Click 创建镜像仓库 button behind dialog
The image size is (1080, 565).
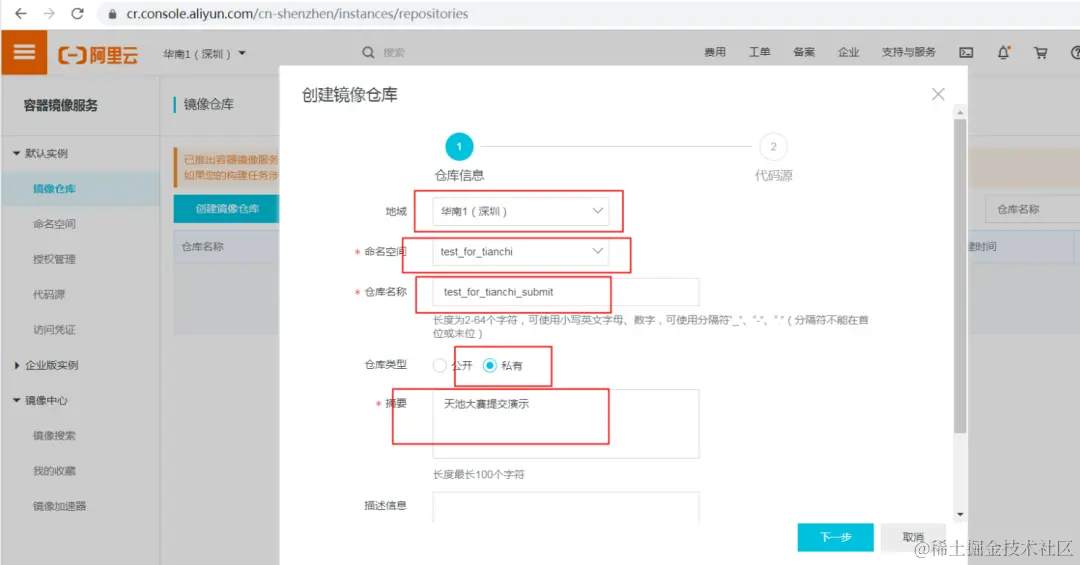227,209
